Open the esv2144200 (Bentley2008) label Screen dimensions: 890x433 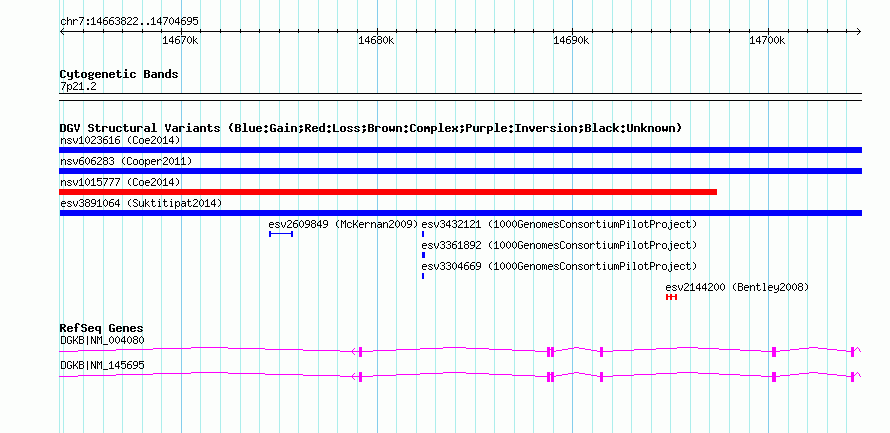coord(737,287)
